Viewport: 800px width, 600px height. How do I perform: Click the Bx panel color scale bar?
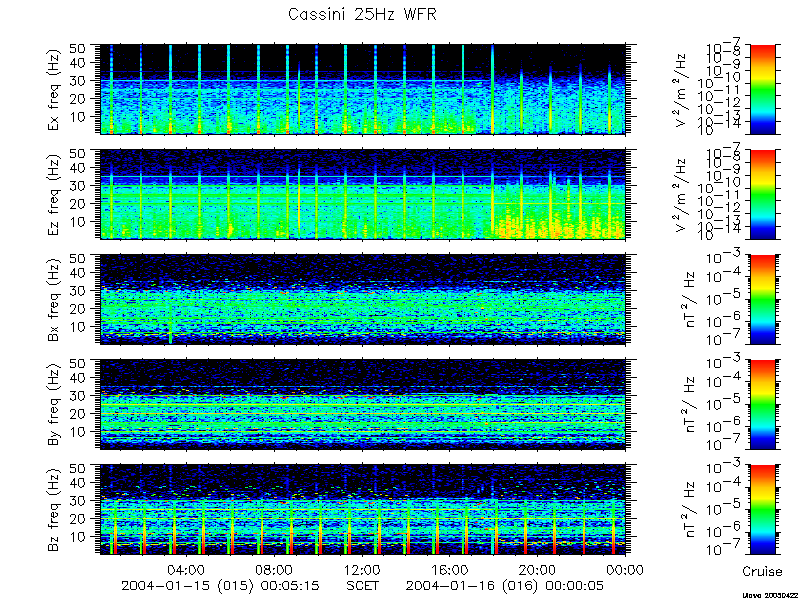click(763, 299)
